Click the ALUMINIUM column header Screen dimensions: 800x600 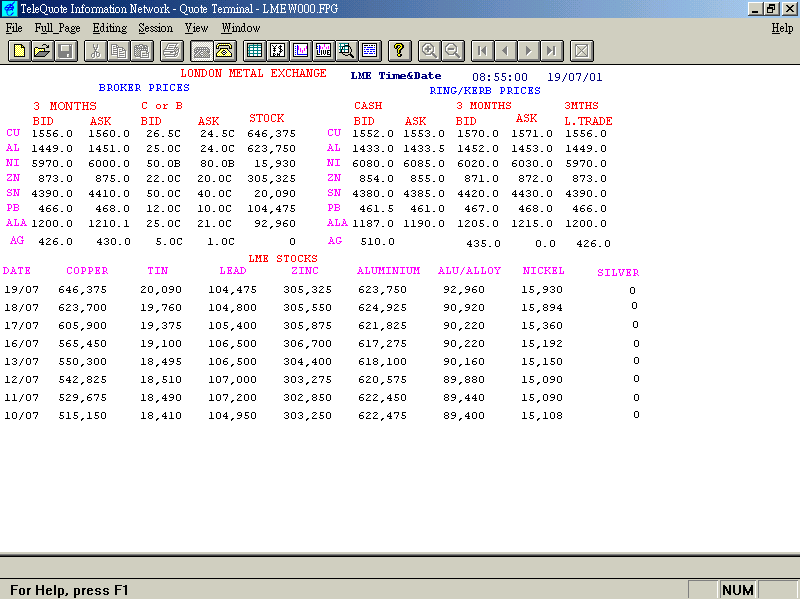click(x=389, y=271)
